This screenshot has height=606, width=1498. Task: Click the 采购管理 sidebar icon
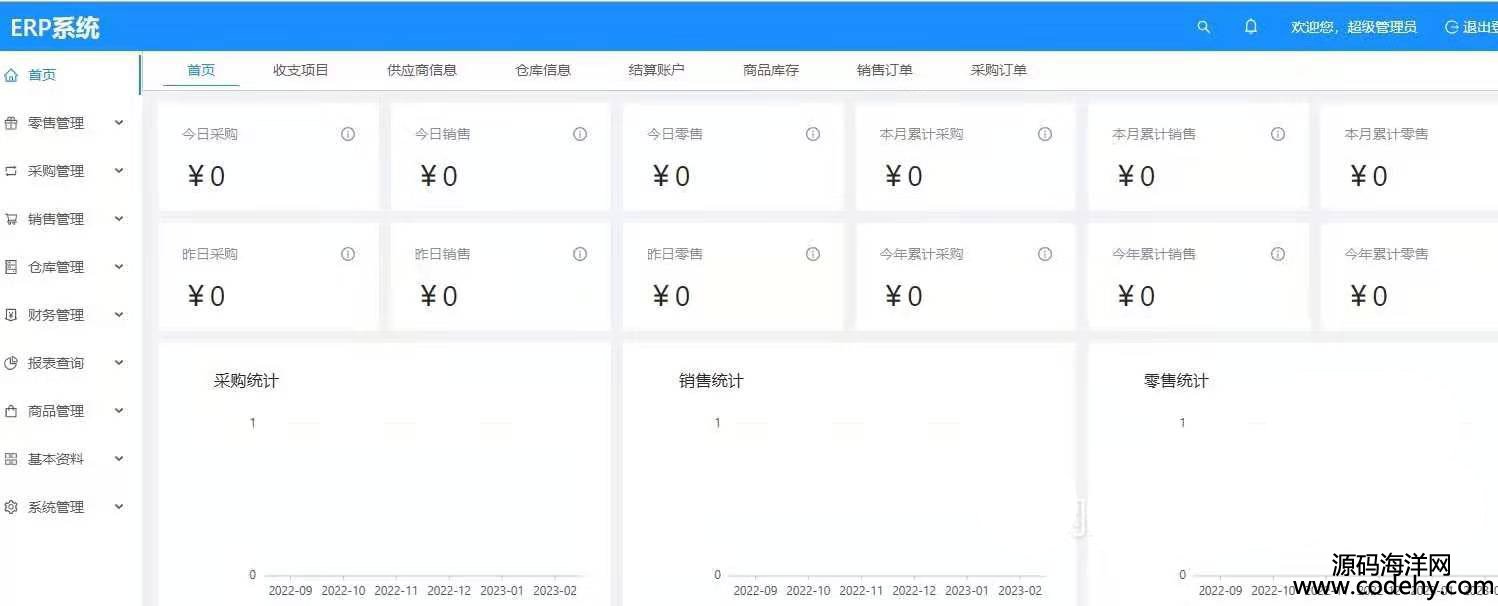[11, 171]
